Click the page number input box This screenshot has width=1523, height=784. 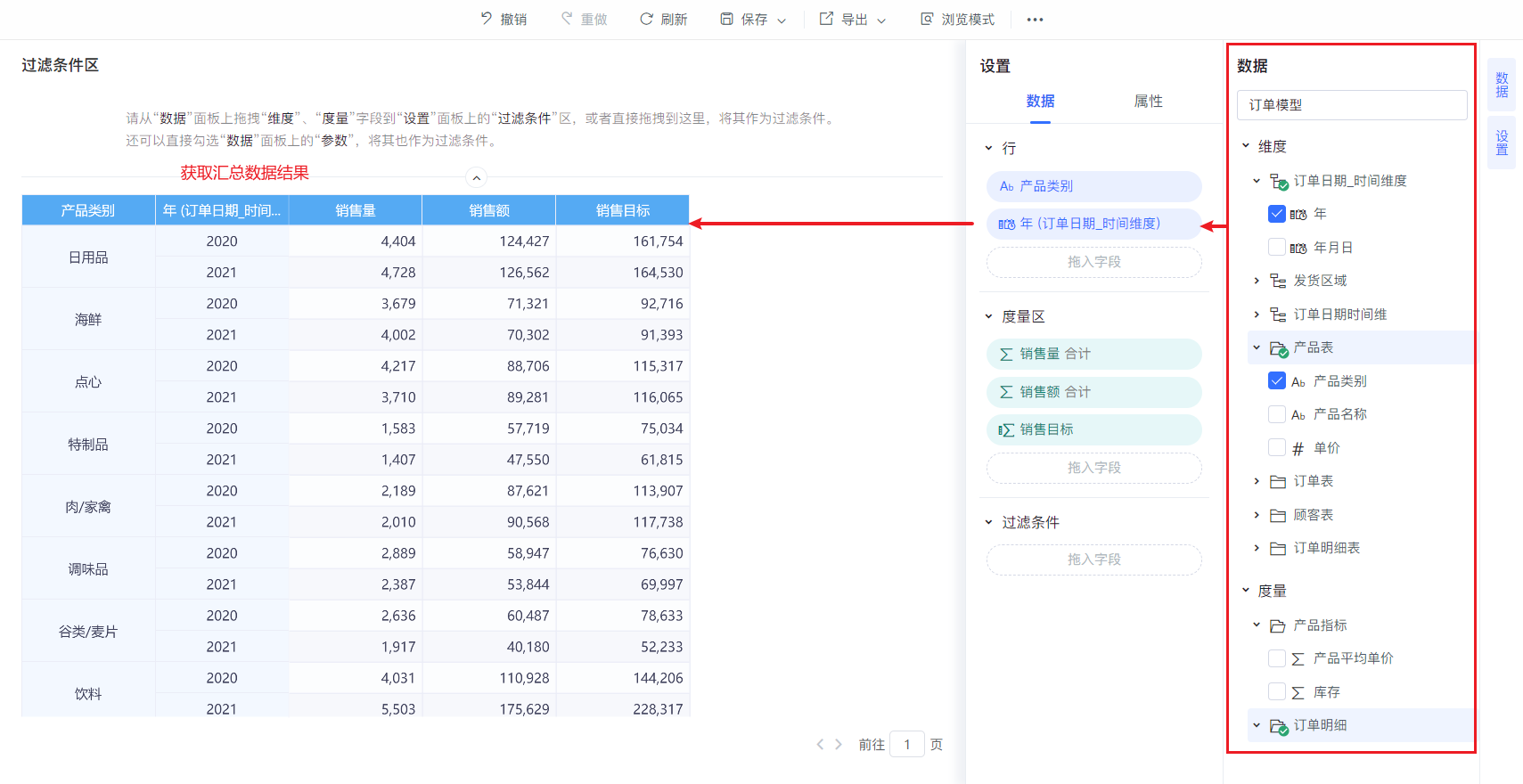[x=907, y=744]
